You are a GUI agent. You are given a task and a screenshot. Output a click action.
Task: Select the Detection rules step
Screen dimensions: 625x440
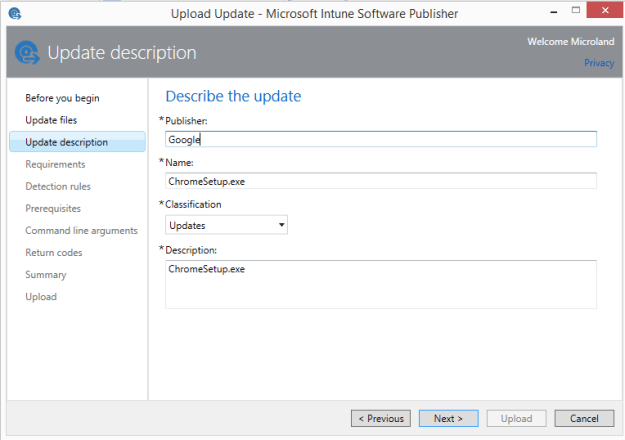pyautogui.click(x=58, y=186)
